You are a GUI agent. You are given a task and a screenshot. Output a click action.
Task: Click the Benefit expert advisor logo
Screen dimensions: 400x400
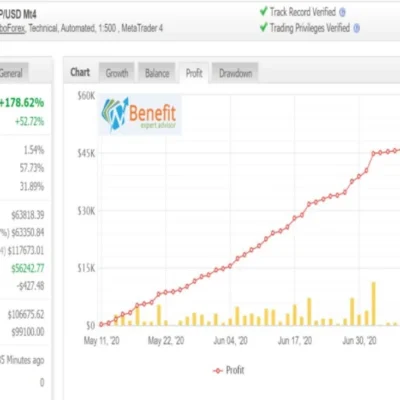[x=140, y=115]
